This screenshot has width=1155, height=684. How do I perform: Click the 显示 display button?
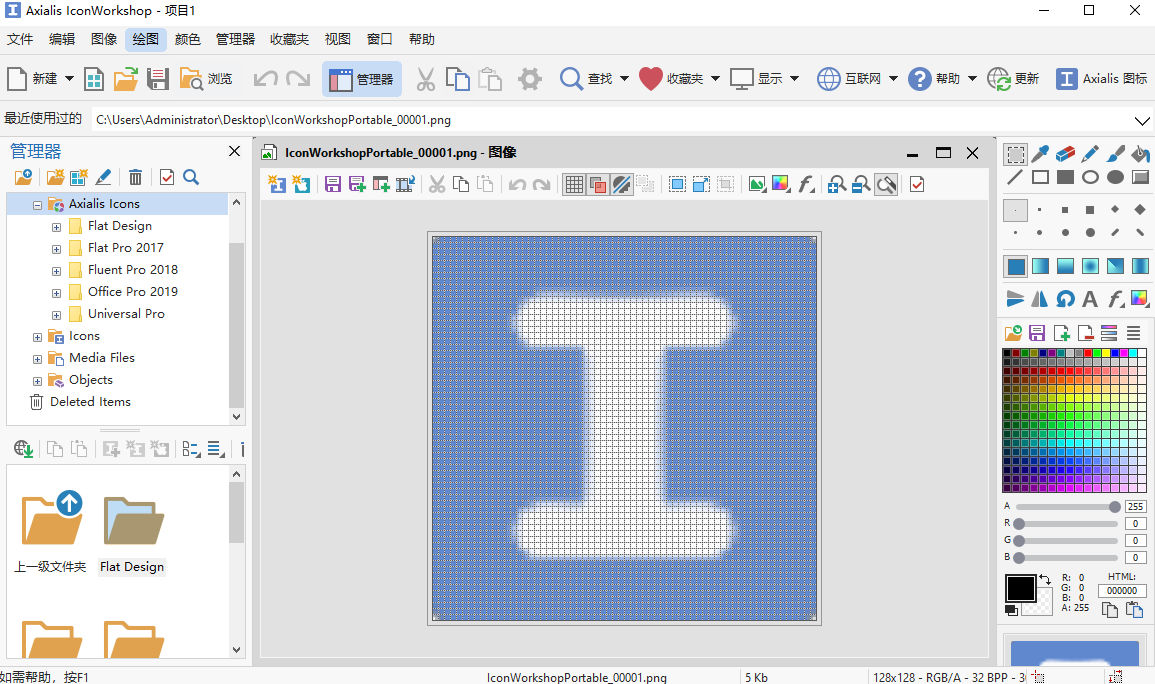756,79
